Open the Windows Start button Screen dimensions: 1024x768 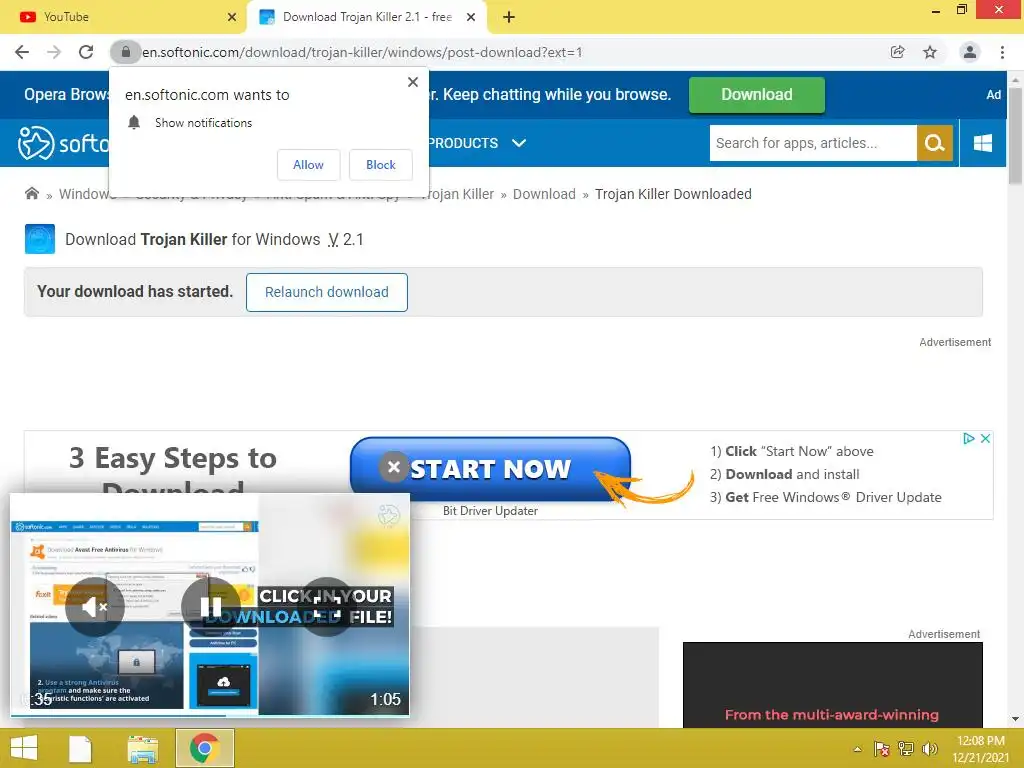tap(24, 748)
